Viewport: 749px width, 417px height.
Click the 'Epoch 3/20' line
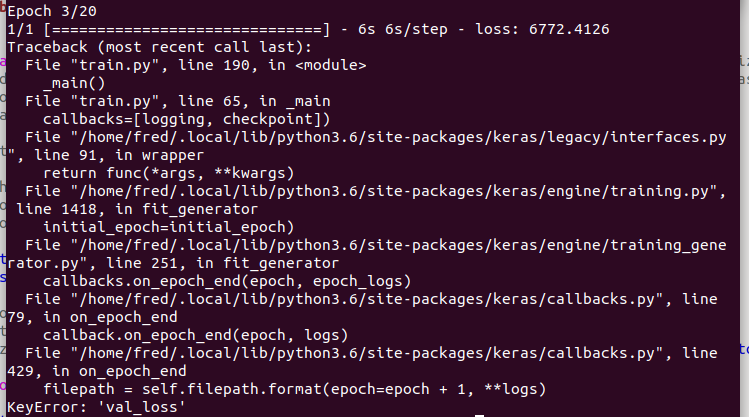(52, 11)
